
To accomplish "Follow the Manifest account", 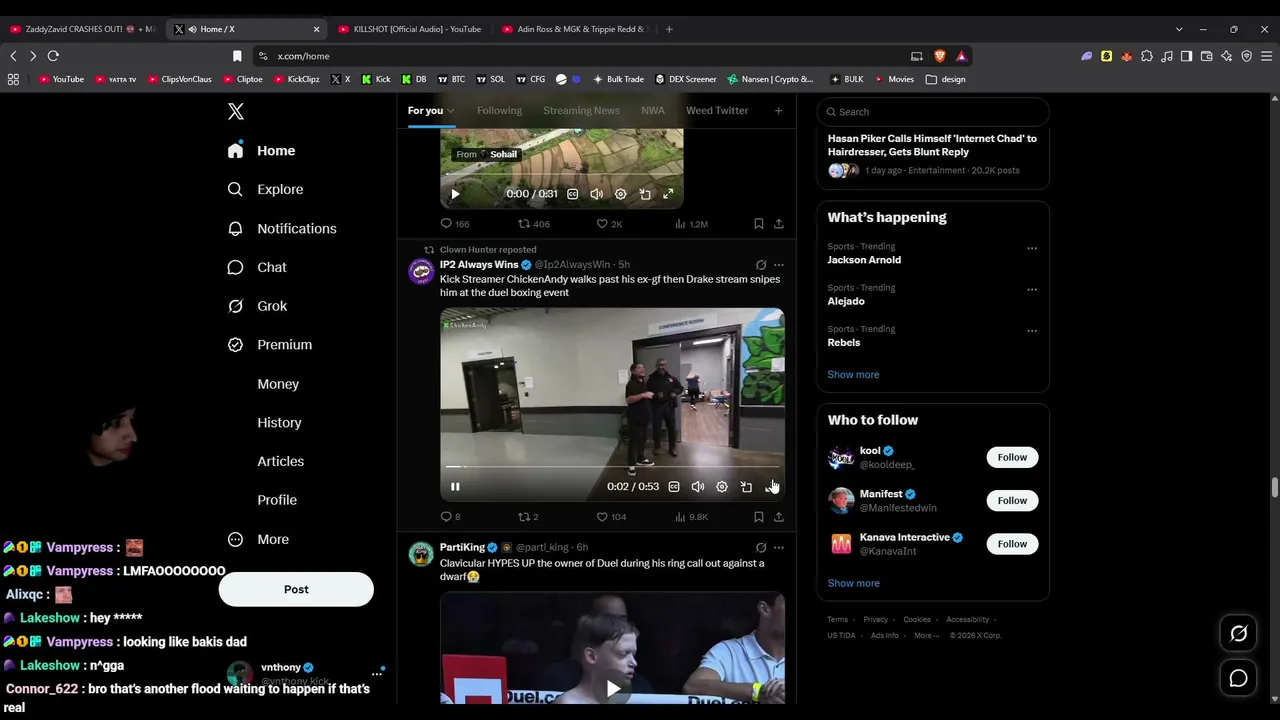I will click(x=1012, y=501).
